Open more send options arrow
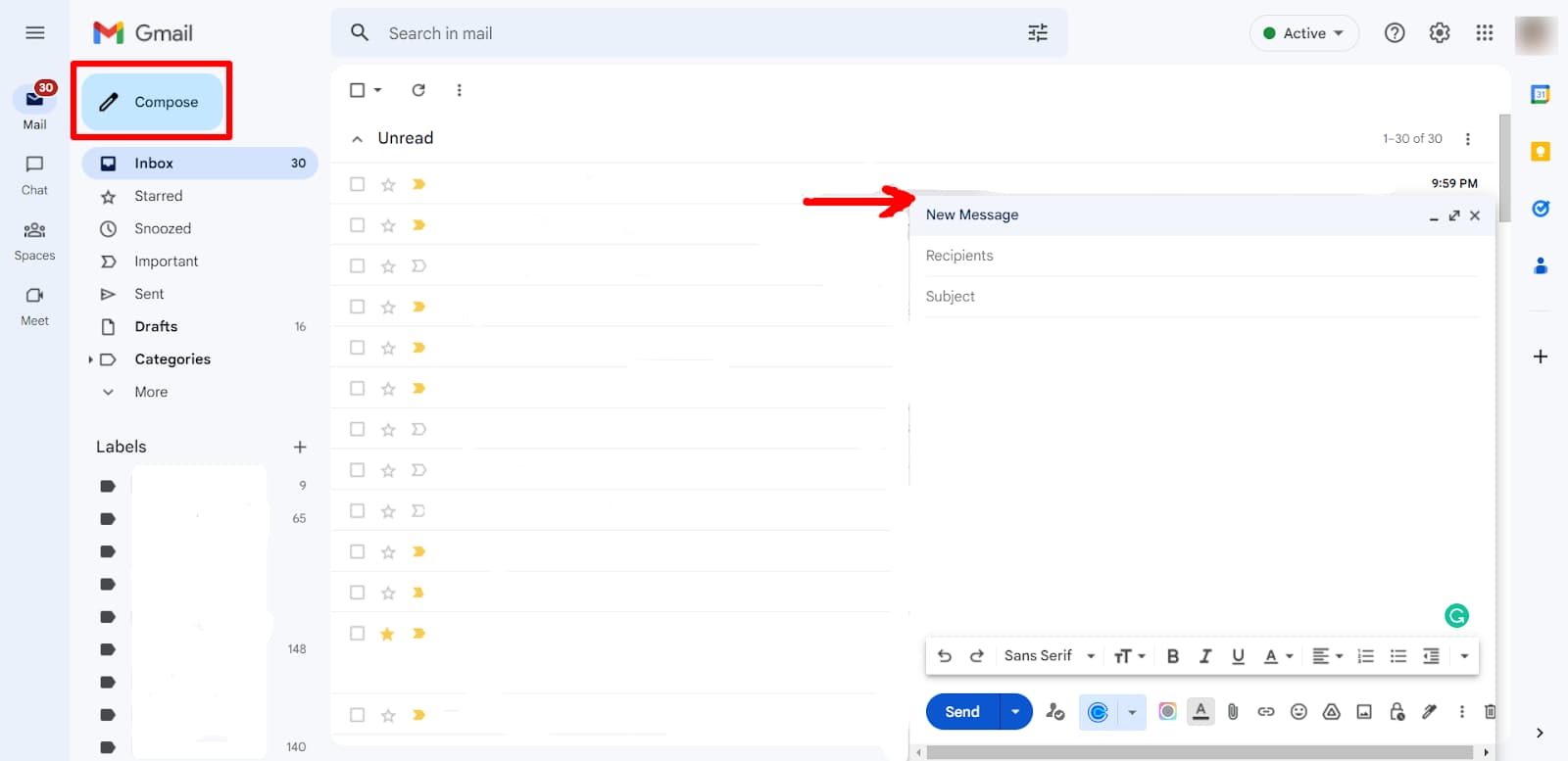The image size is (1568, 761). pos(1015,712)
